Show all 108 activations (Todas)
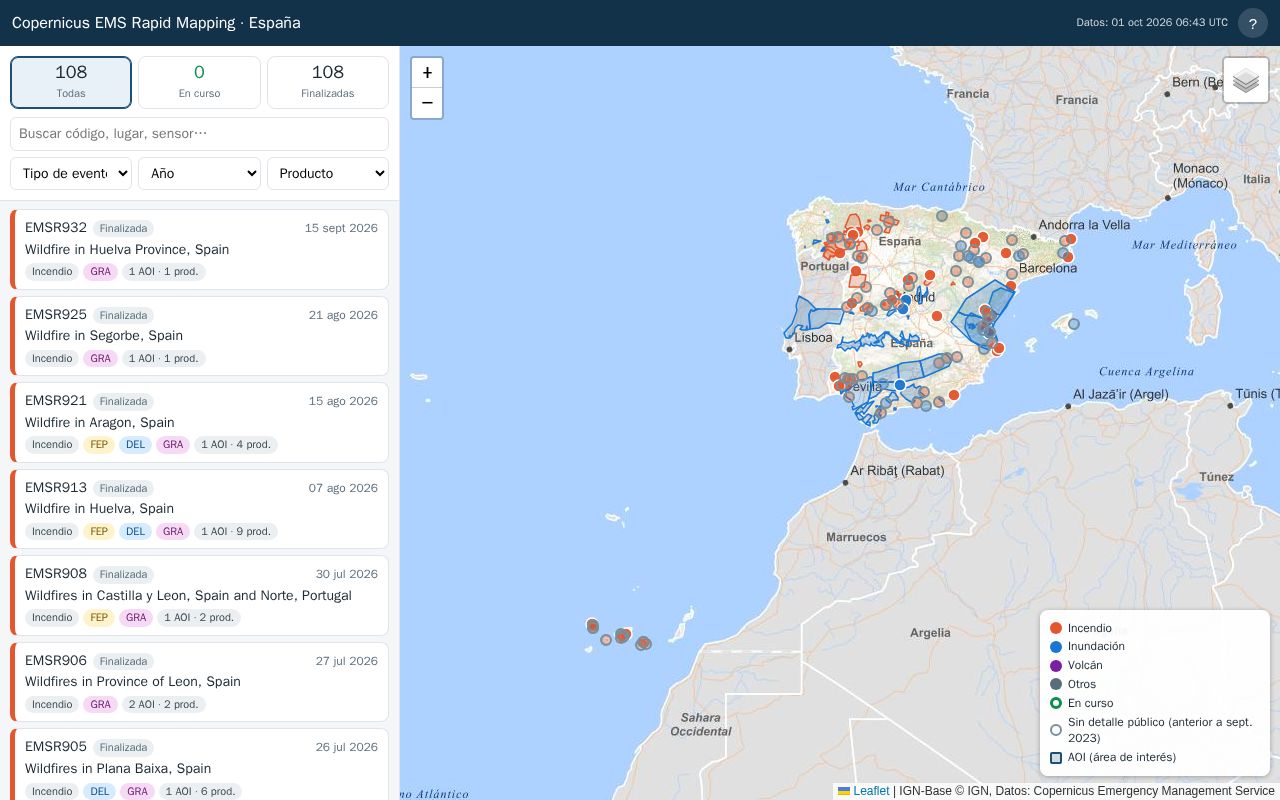 pyautogui.click(x=71, y=82)
